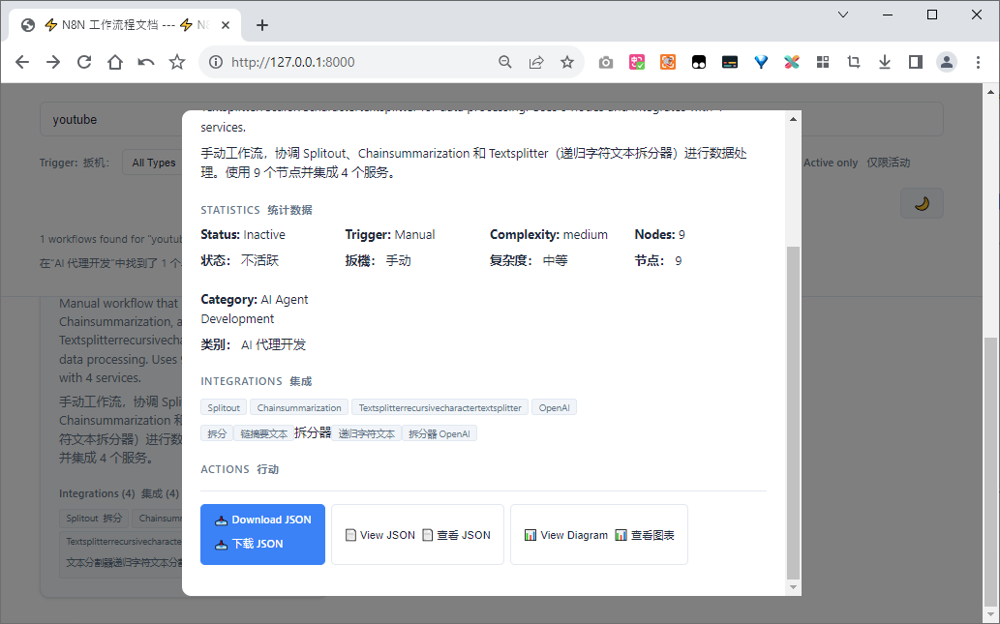Screen dimensions: 1000x624
Task: Click the modal's vertical scrollbar thumb
Action: (x=794, y=410)
